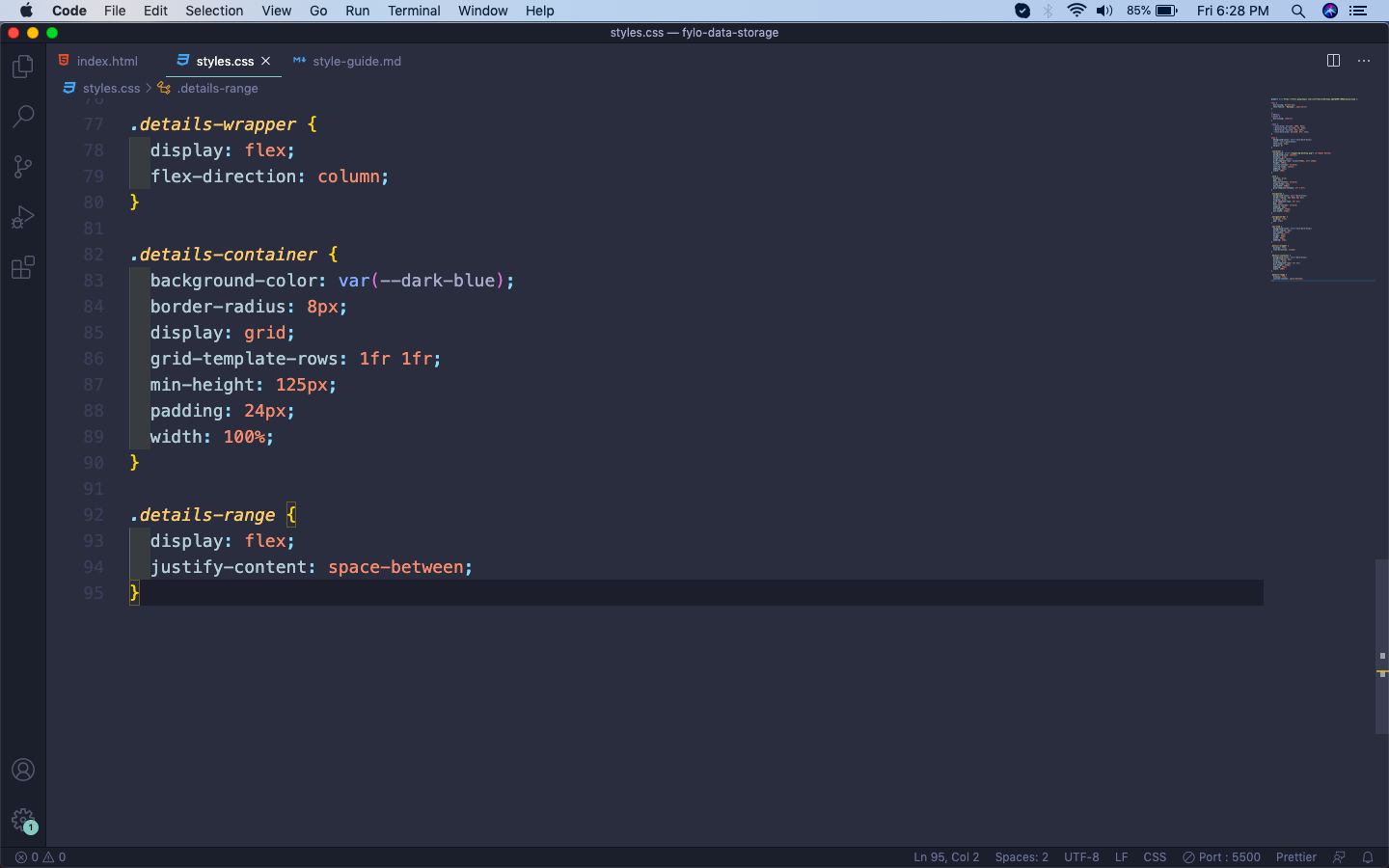Open the Source Control view
Screen dimensions: 1389x868
click(x=23, y=167)
